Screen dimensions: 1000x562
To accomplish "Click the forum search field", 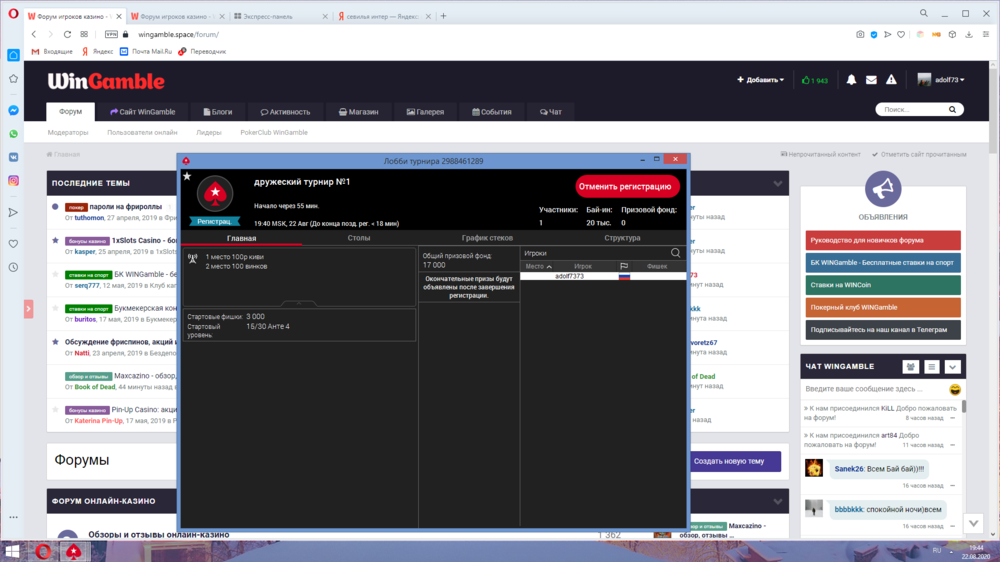I will pos(917,110).
